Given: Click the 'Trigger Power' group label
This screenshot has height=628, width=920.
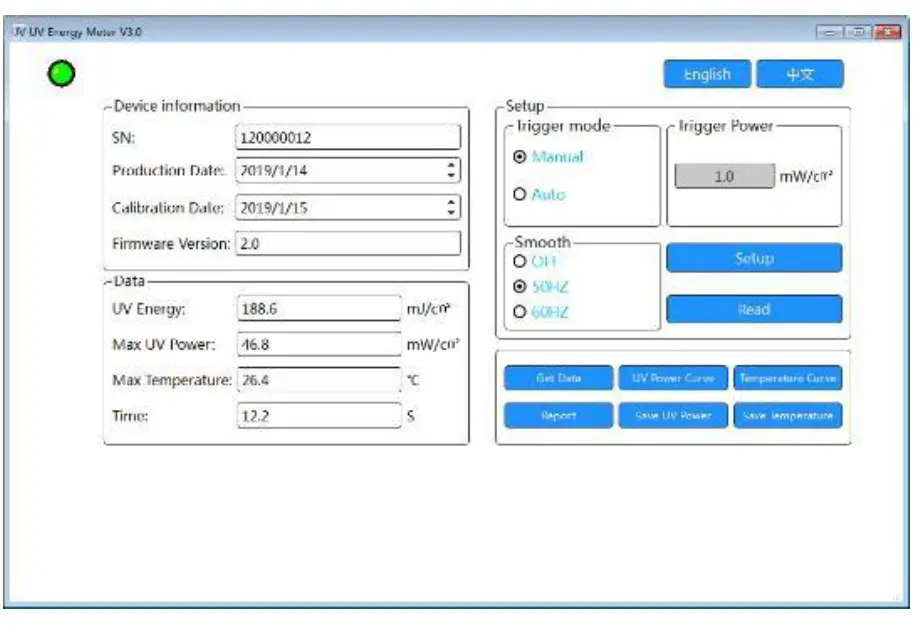Looking at the screenshot, I should click(726, 126).
